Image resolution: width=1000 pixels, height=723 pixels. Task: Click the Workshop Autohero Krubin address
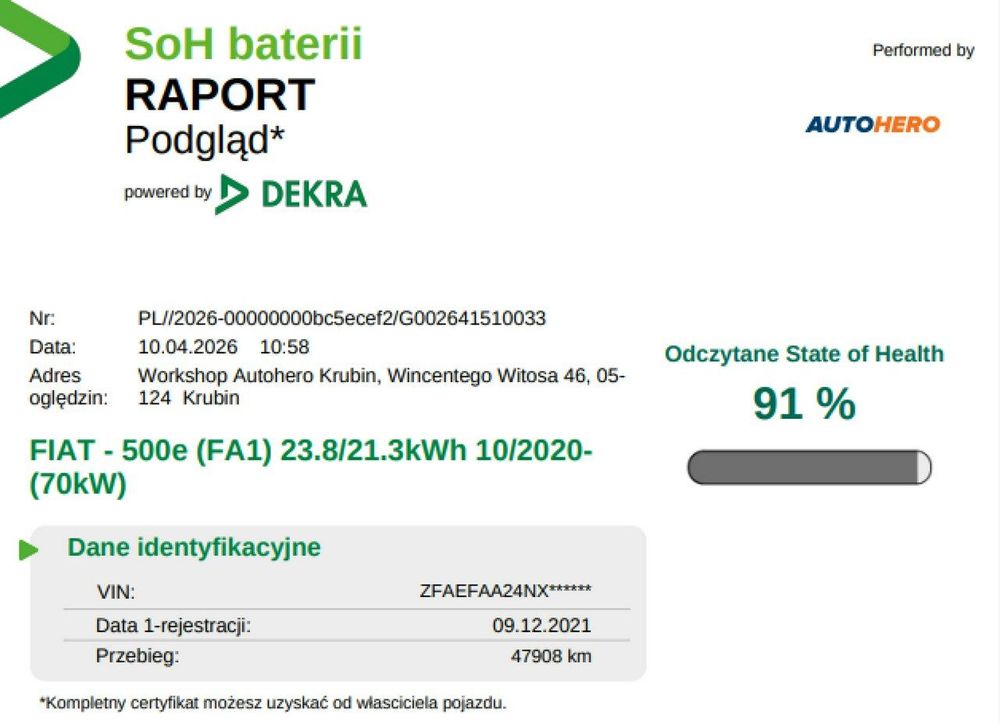pyautogui.click(x=381, y=386)
